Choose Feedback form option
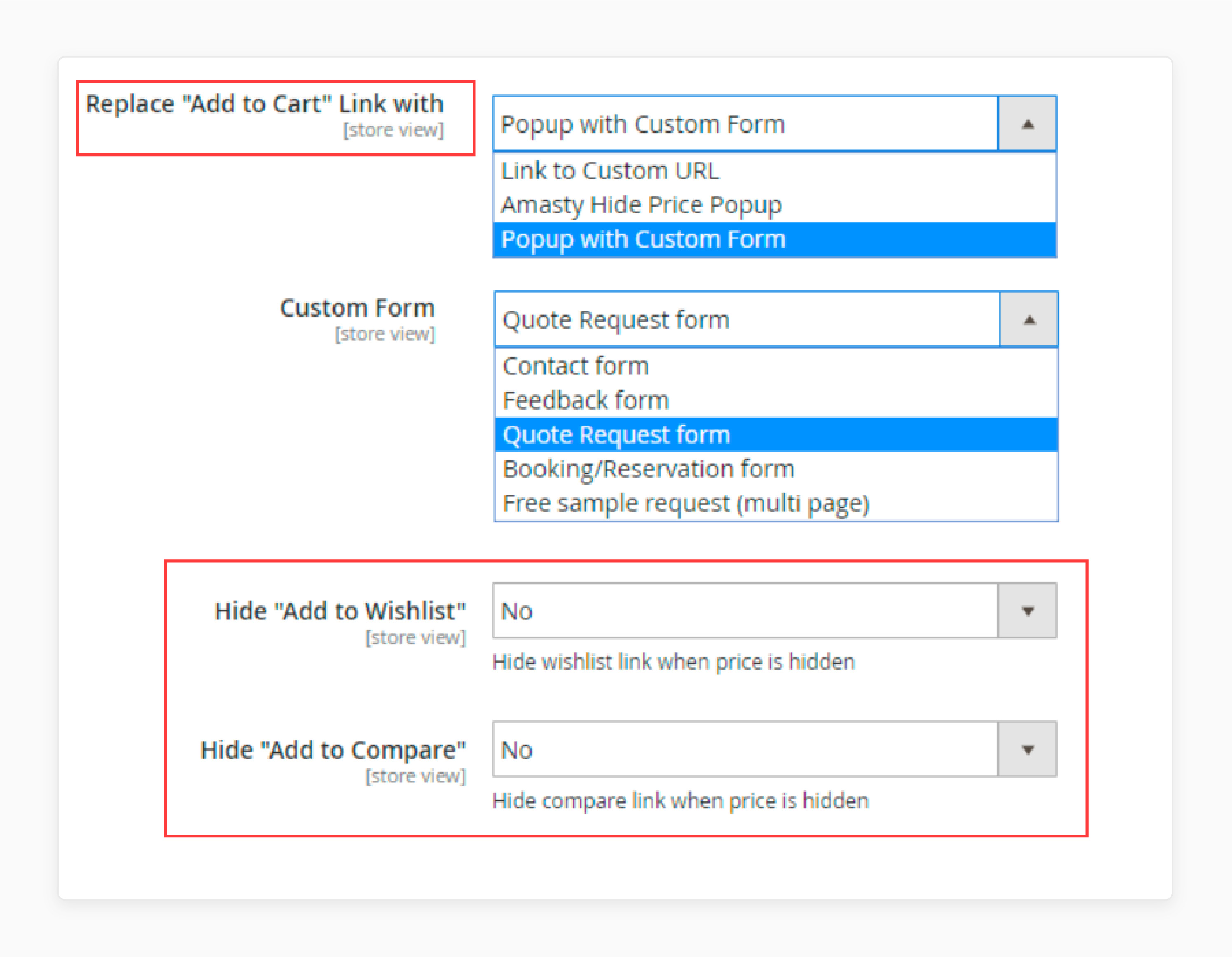Viewport: 1232px width, 957px height. point(775,401)
